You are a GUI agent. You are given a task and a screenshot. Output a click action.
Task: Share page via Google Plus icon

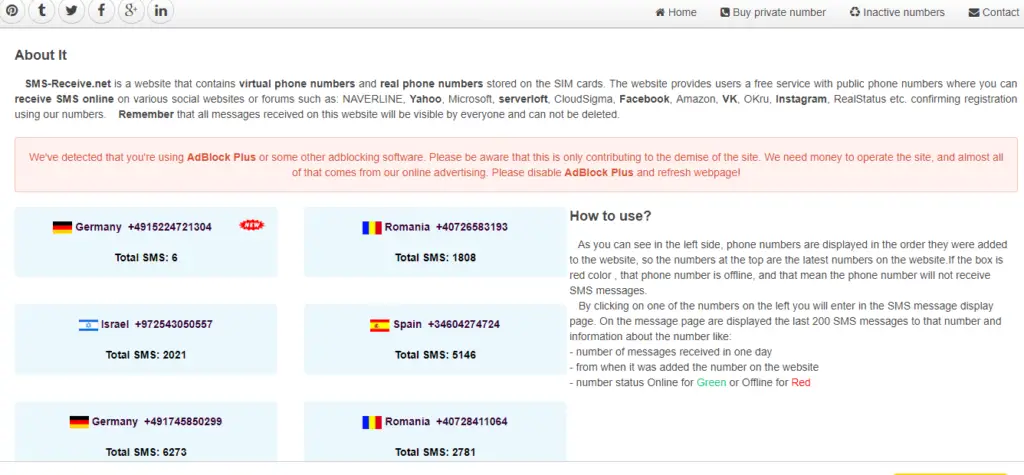131,11
